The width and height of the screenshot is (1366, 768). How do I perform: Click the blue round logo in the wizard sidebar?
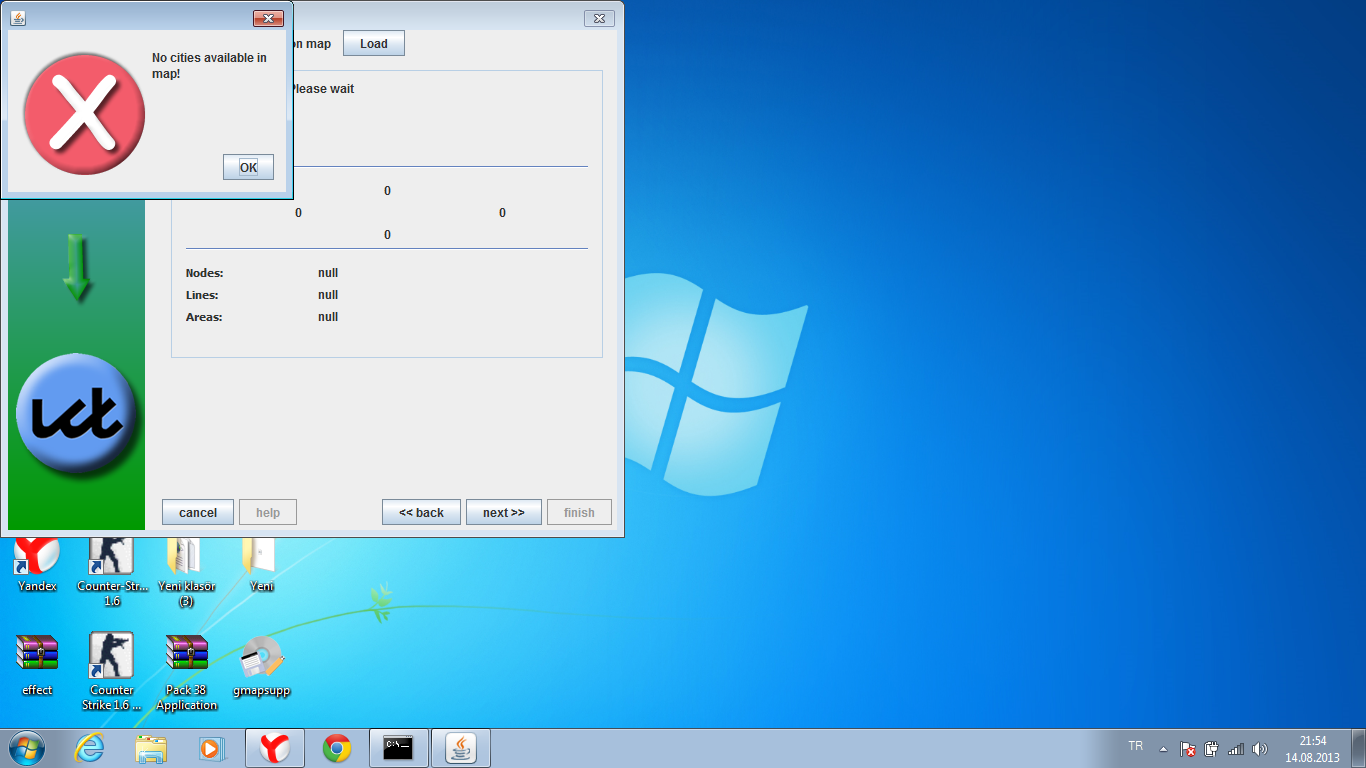(x=76, y=414)
